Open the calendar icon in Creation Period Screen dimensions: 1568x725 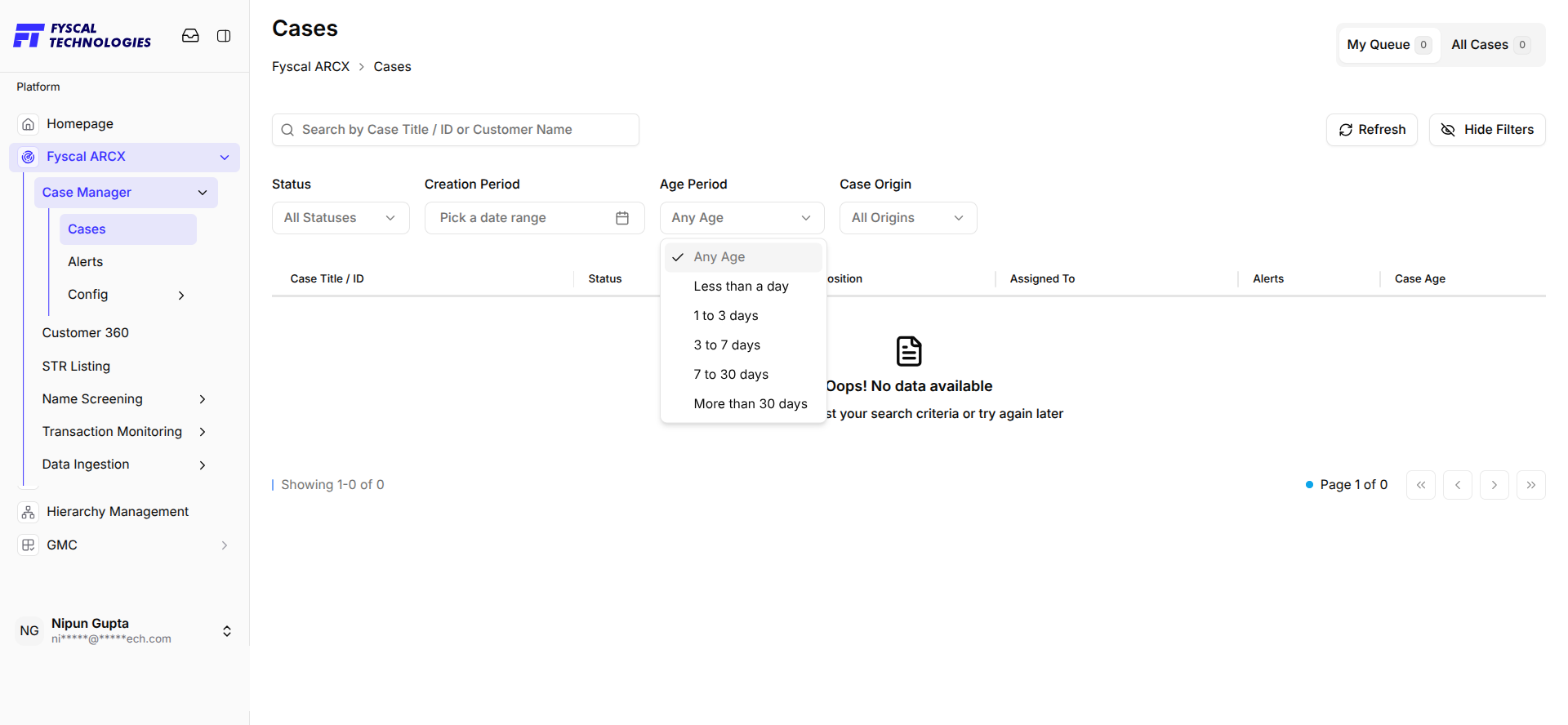point(622,218)
